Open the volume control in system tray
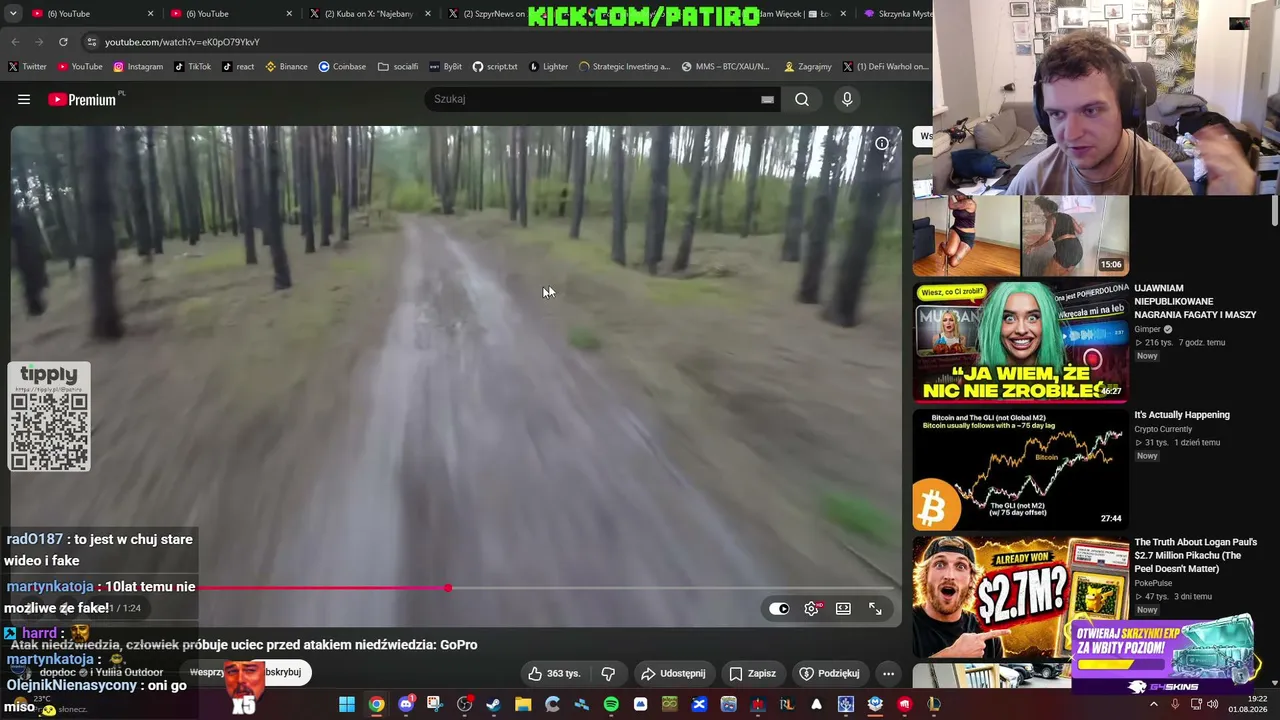This screenshot has height=720, width=1280. pyautogui.click(x=1212, y=704)
